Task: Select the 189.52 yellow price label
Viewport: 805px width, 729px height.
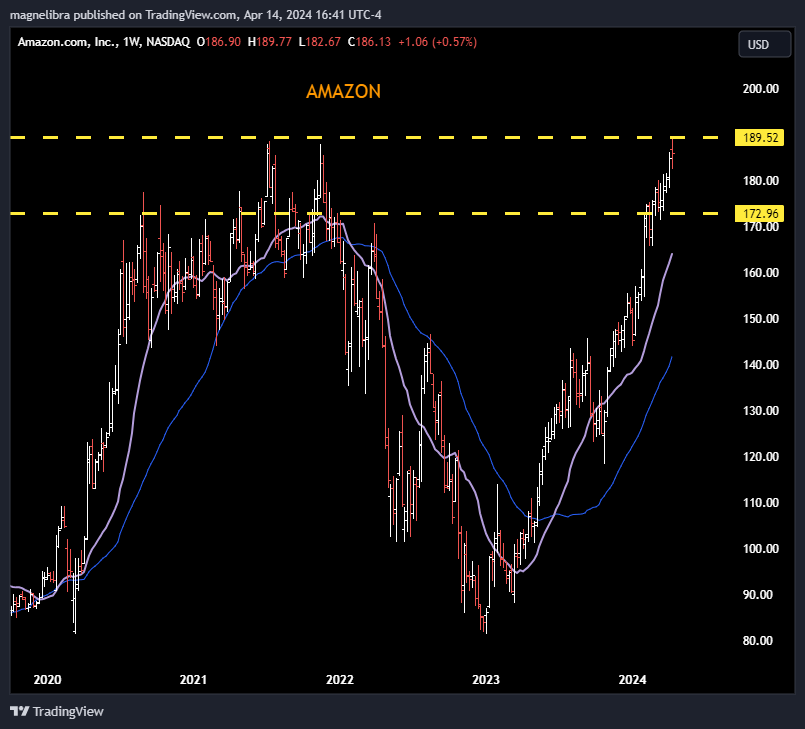Action: (759, 138)
